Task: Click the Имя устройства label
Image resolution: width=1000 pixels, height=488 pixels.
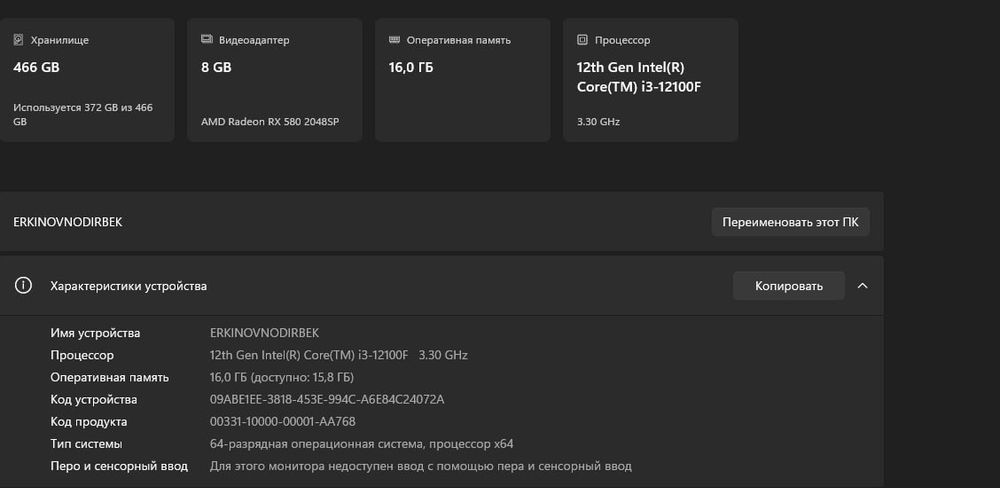Action: tap(95, 333)
